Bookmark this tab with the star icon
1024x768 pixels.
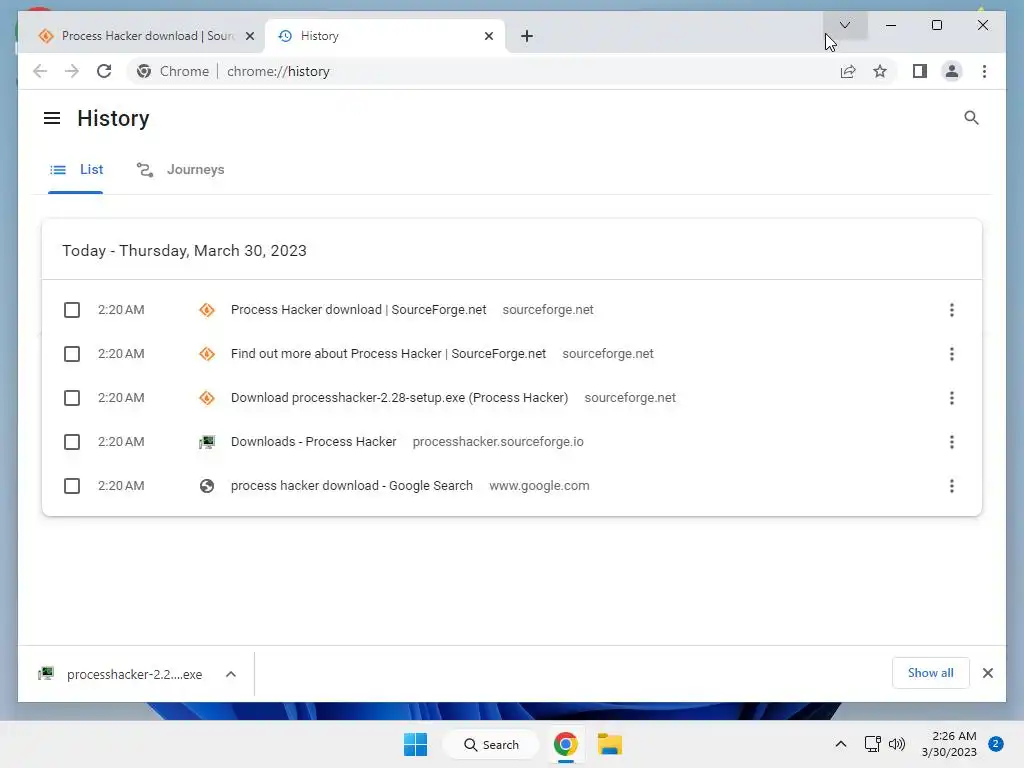pos(880,71)
